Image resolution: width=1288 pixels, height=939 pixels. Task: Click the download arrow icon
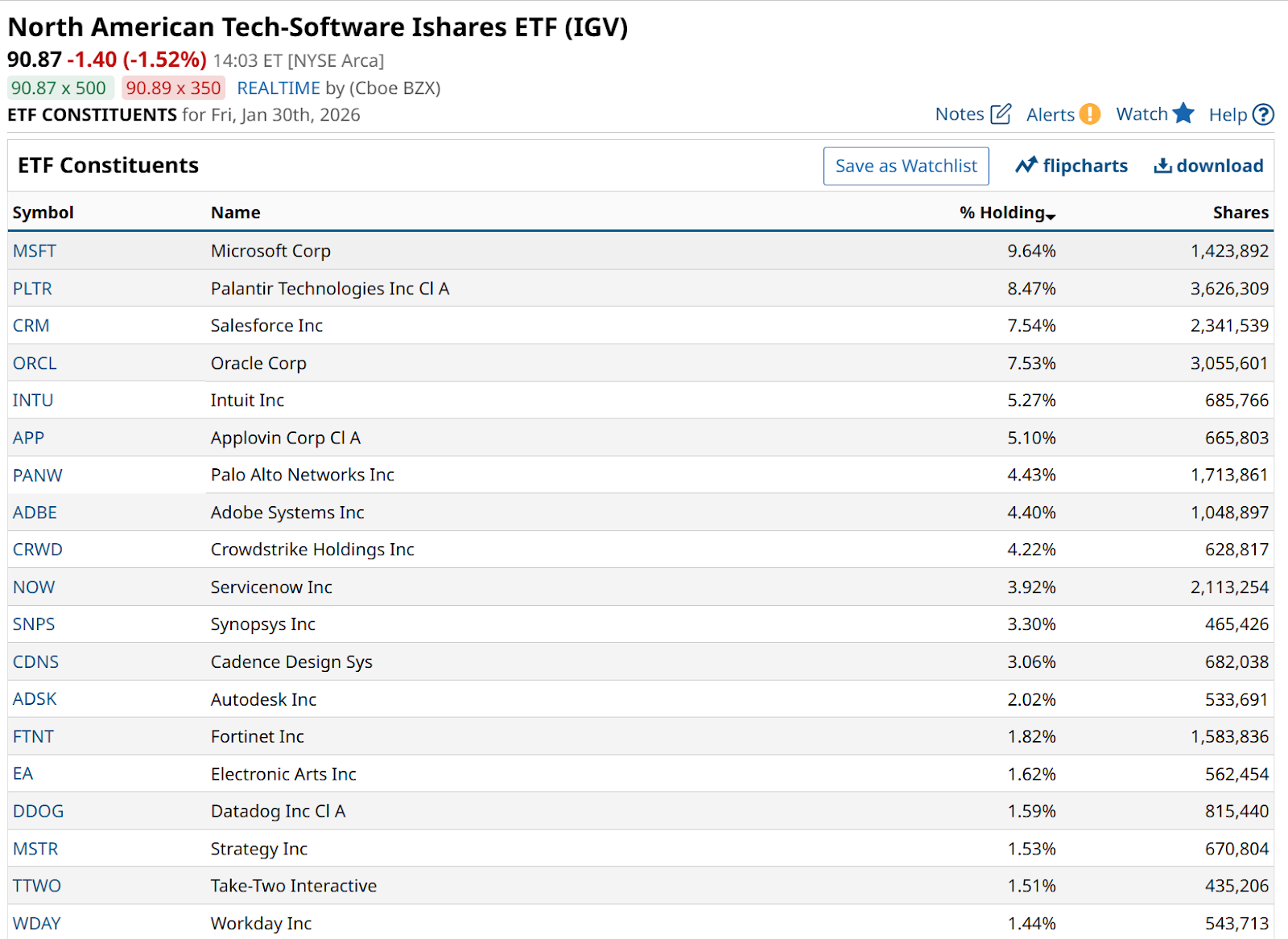1162,166
